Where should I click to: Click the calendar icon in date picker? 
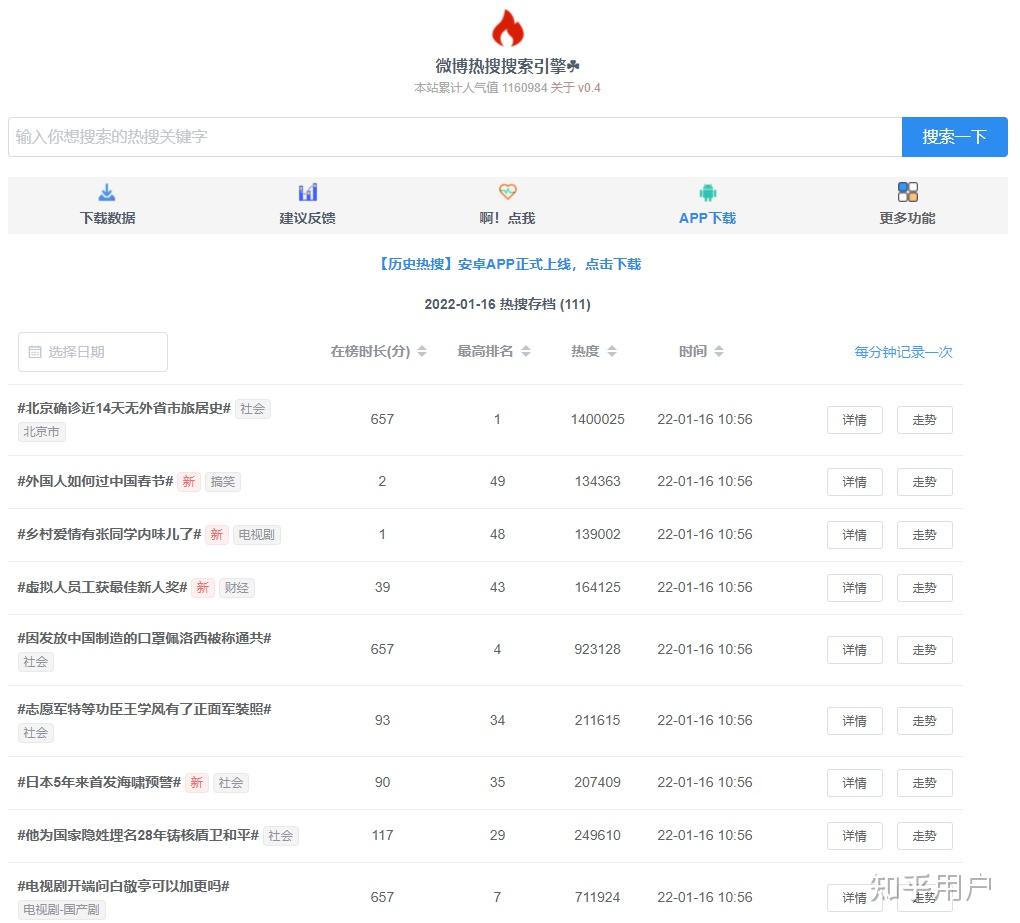pyautogui.click(x=35, y=352)
